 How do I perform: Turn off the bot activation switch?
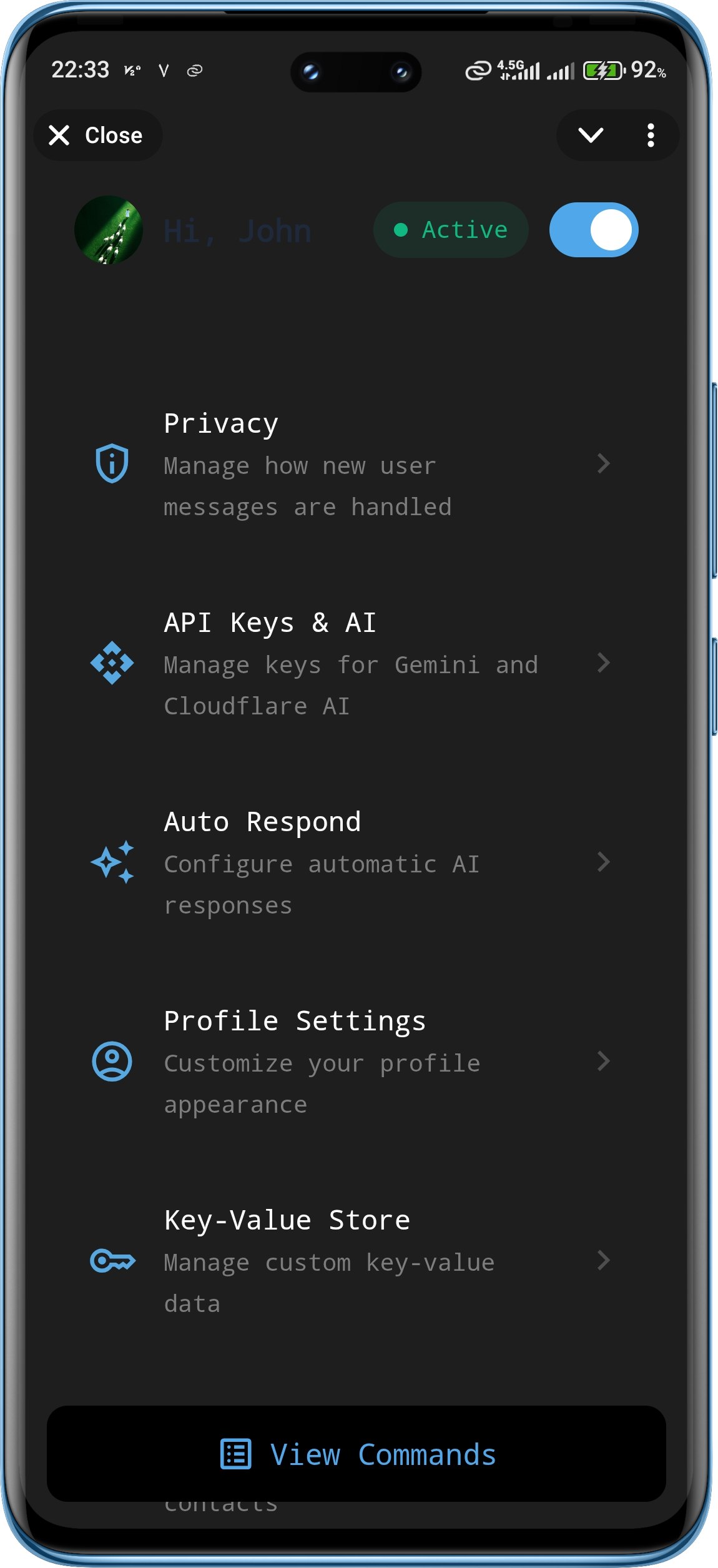click(593, 229)
